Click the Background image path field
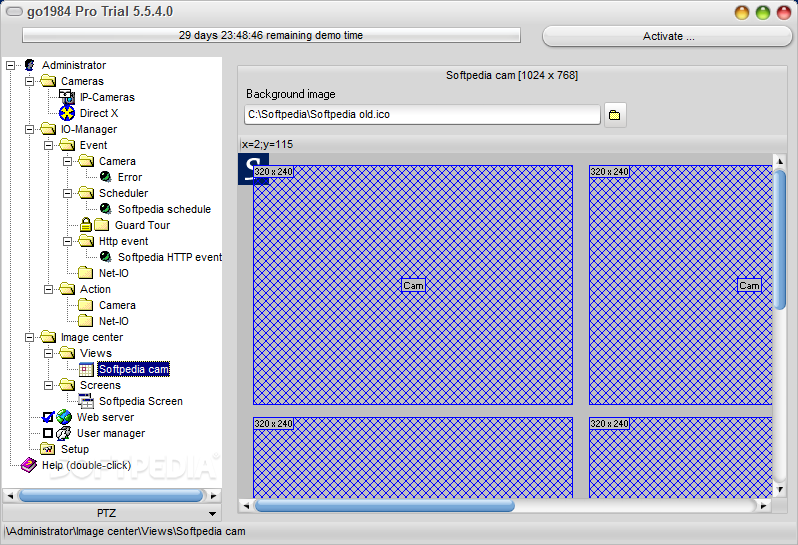798x545 pixels. (x=422, y=114)
